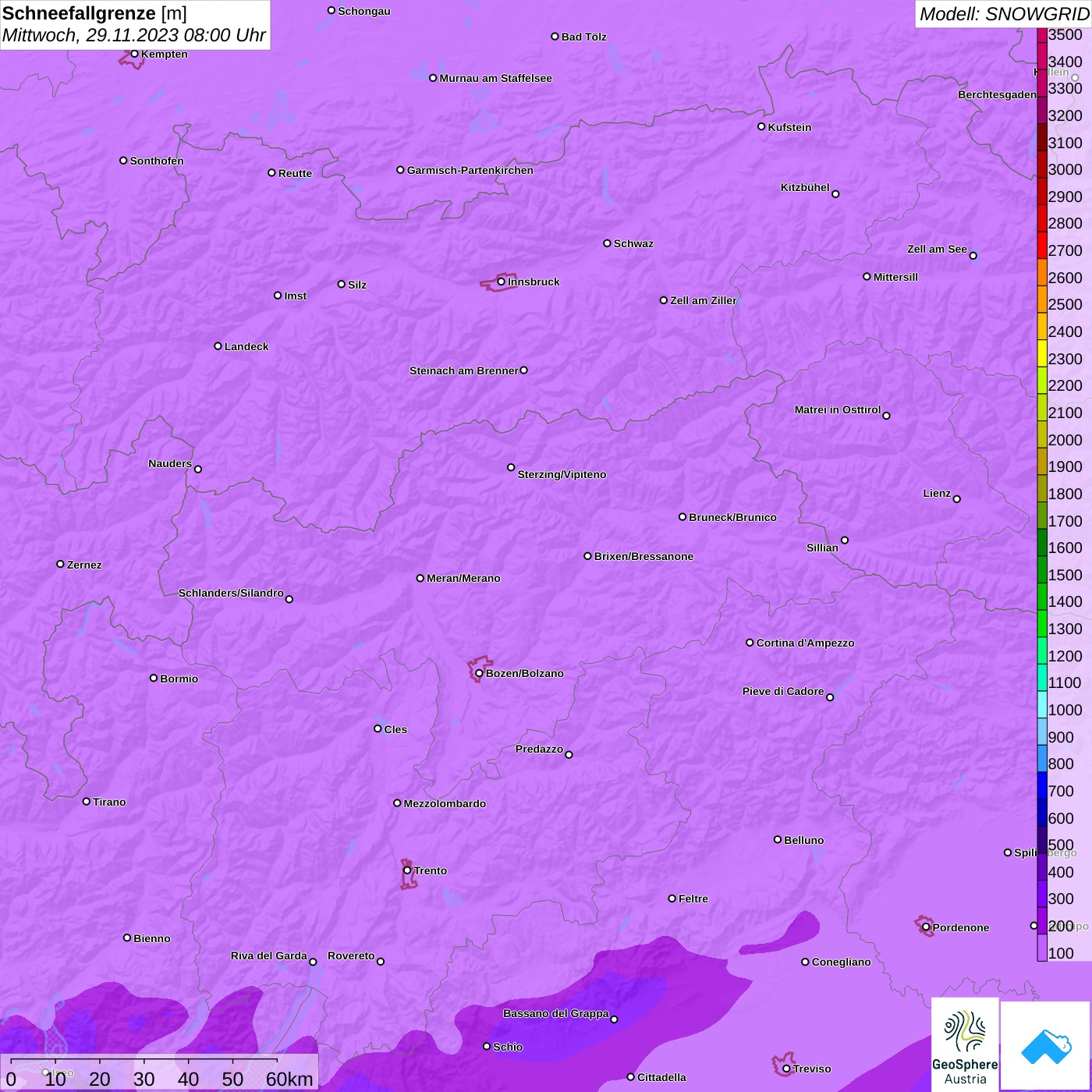The height and width of the screenshot is (1092, 1092).
Task: Click the Bassano del Grappa label
Action: pos(556,1013)
